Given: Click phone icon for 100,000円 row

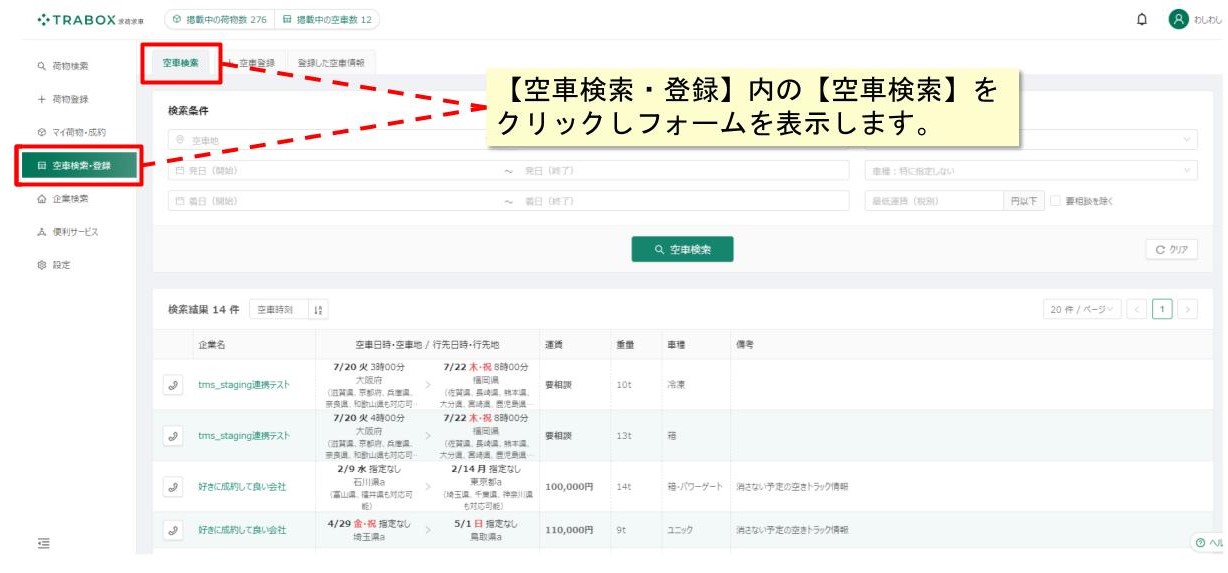Looking at the screenshot, I should (x=174, y=487).
